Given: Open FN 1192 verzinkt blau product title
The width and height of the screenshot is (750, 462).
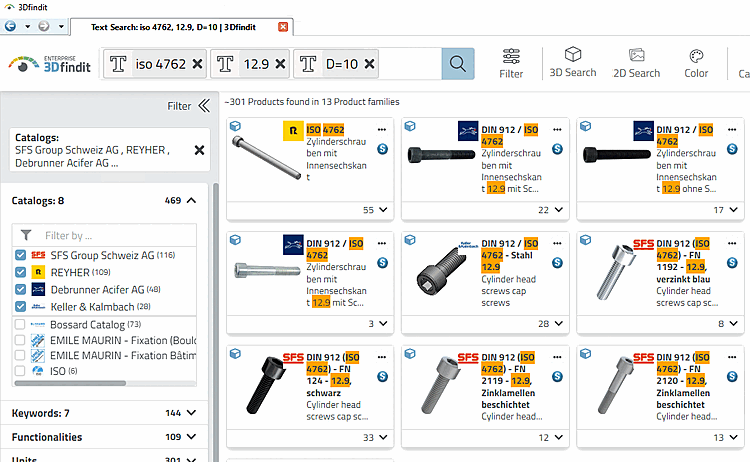Looking at the screenshot, I should pos(684,261).
